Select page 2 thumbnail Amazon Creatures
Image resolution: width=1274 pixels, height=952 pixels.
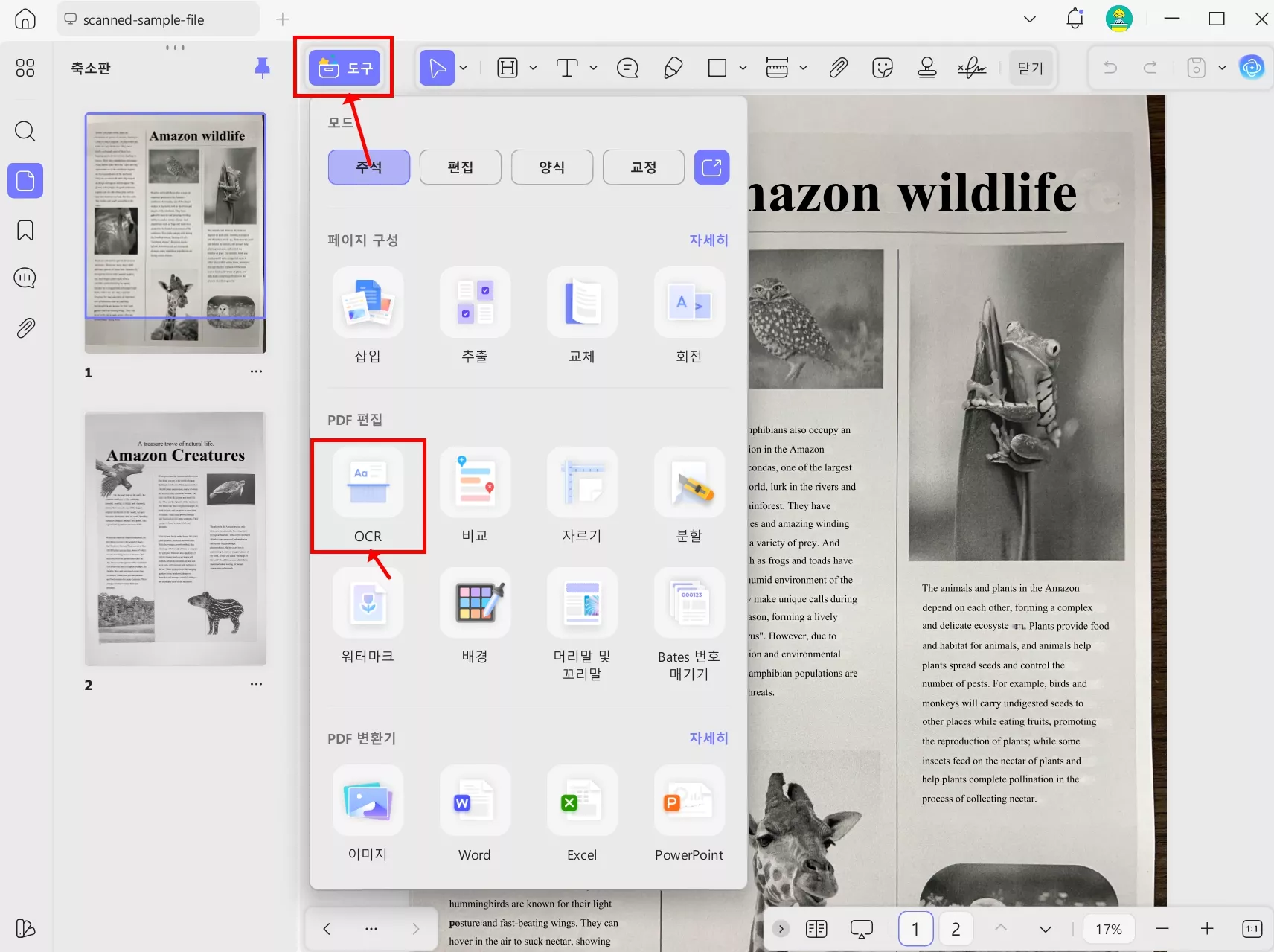176,539
